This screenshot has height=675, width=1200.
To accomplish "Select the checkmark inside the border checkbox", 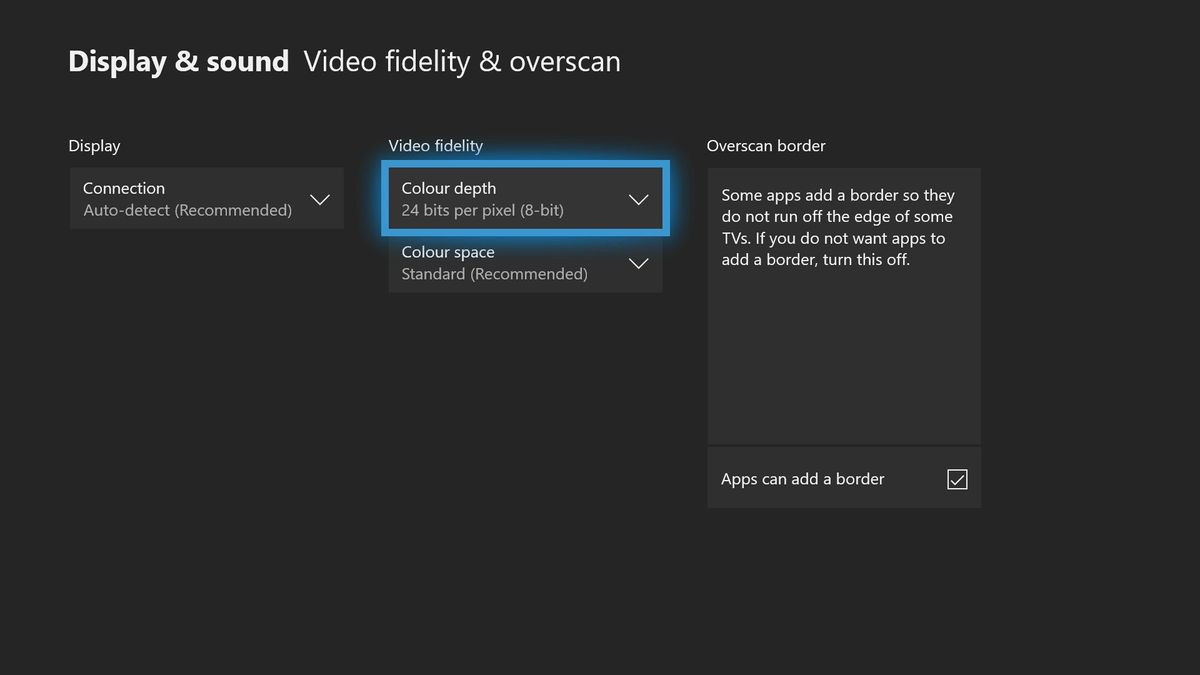I will (x=957, y=479).
